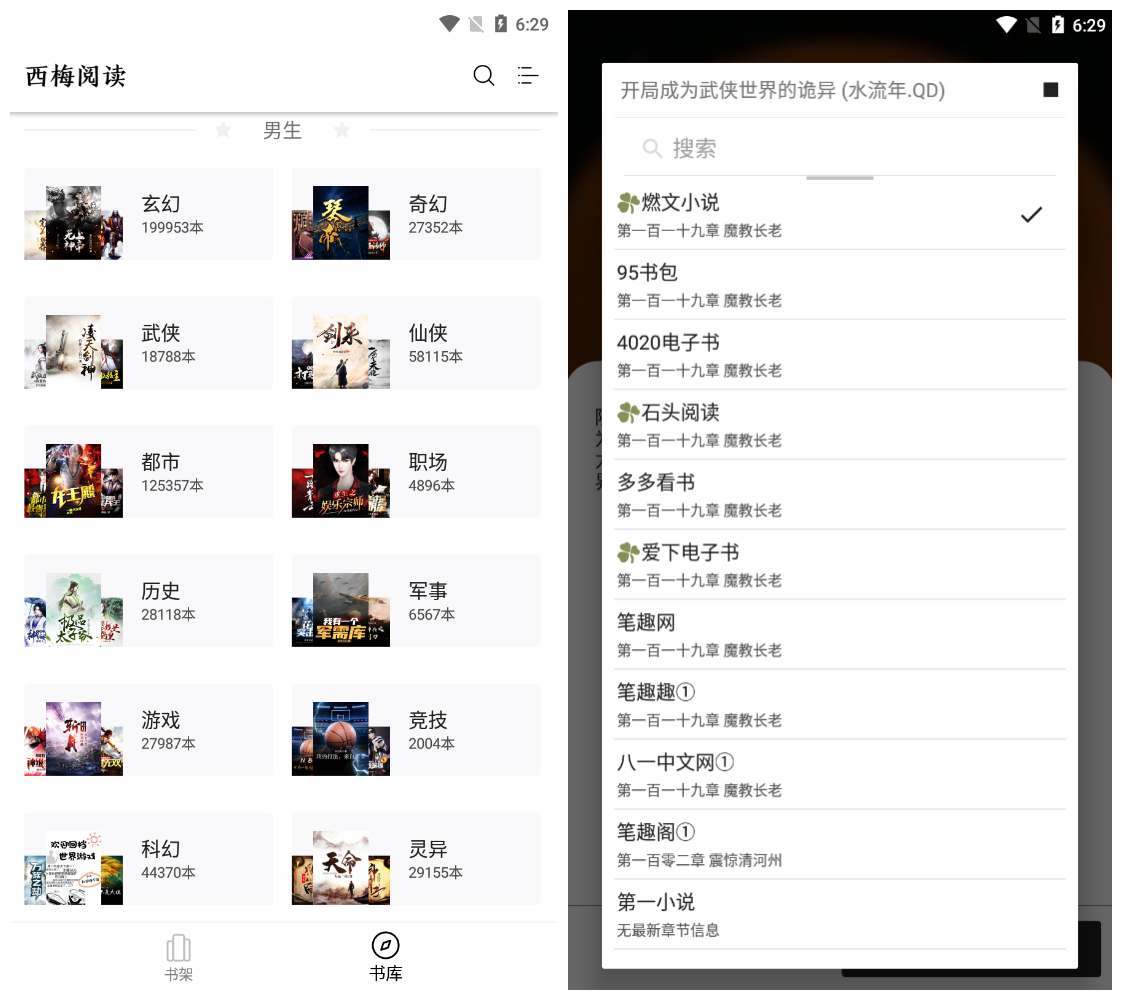Viewport: 1122px width, 1000px height.
Task: Open the filter/sort icon beside search
Action: [528, 76]
